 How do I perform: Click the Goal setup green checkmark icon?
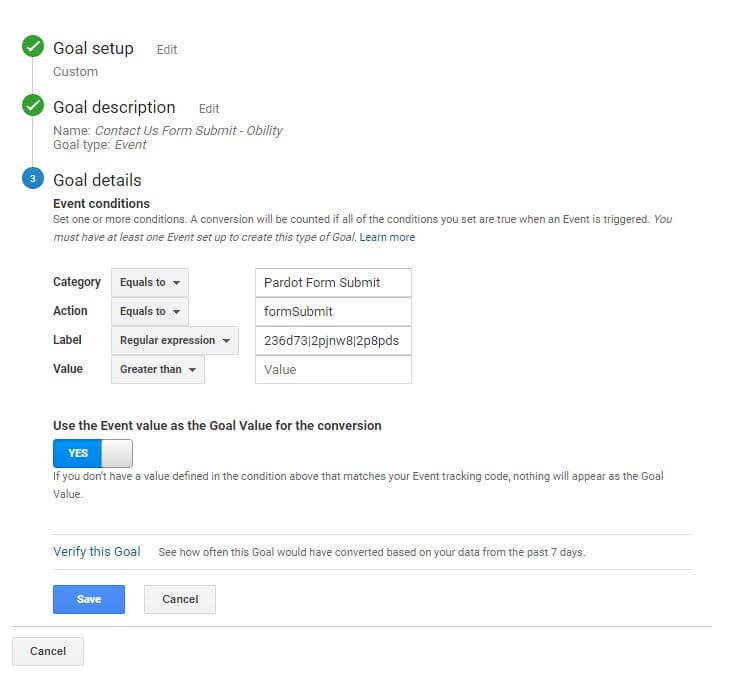click(33, 47)
